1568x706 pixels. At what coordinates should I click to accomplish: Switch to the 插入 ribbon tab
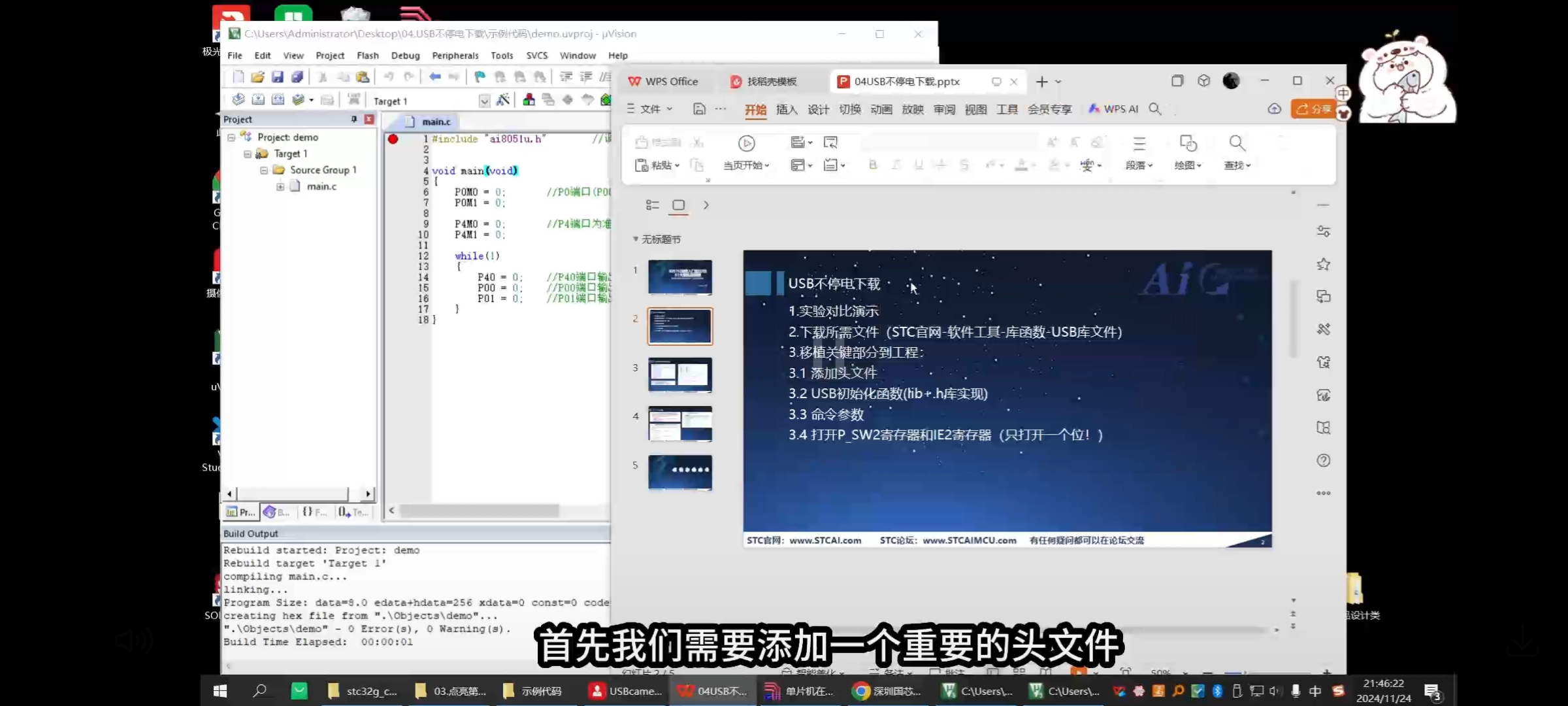coord(787,109)
